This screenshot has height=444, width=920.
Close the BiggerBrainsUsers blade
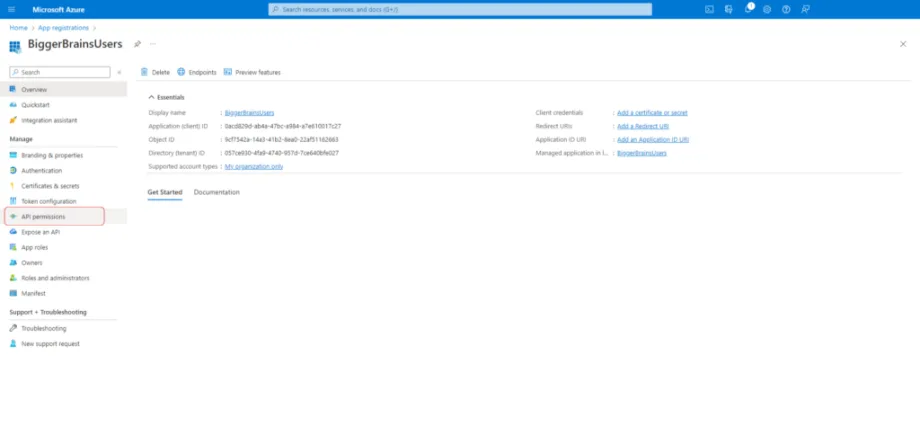(903, 44)
